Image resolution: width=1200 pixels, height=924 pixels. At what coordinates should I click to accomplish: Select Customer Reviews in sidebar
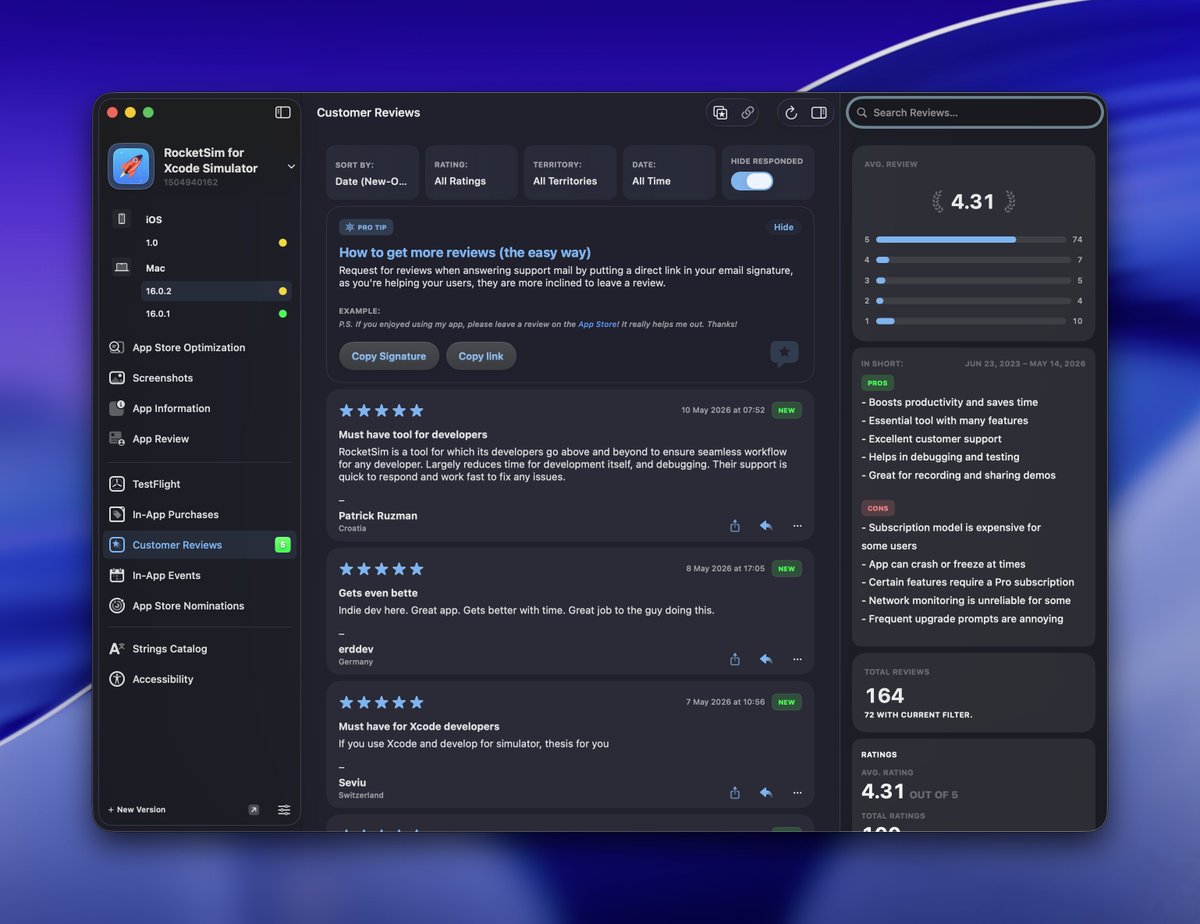pyautogui.click(x=200, y=545)
